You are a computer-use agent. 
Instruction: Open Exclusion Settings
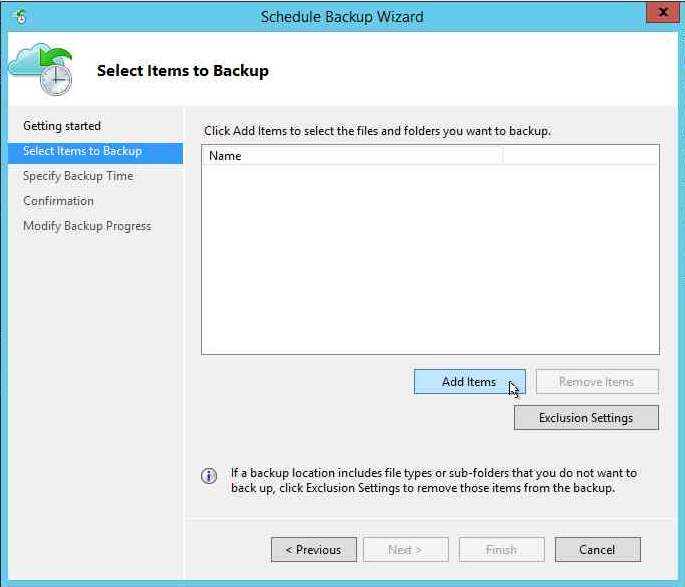point(586,418)
